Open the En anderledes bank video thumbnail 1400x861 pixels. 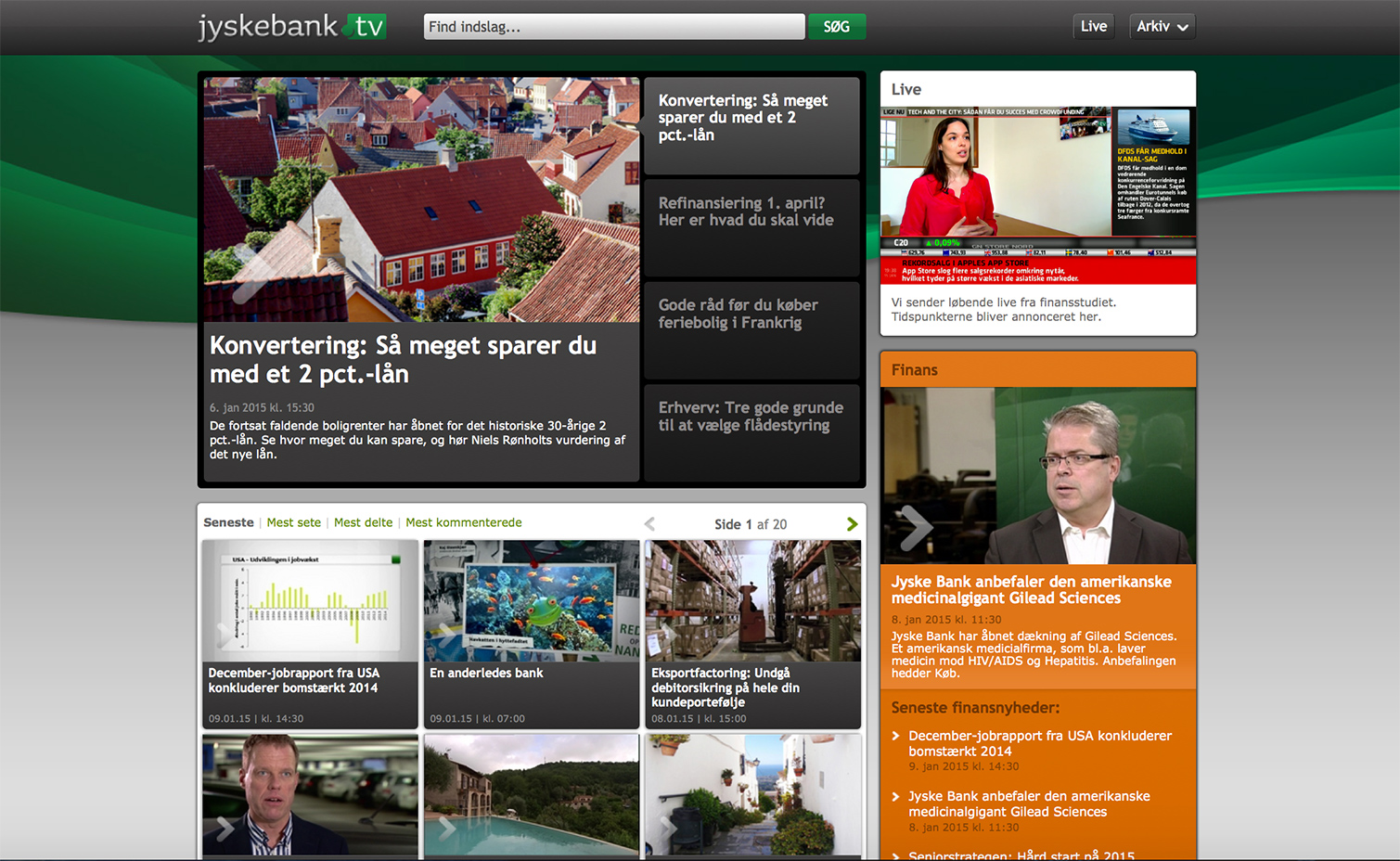click(531, 601)
